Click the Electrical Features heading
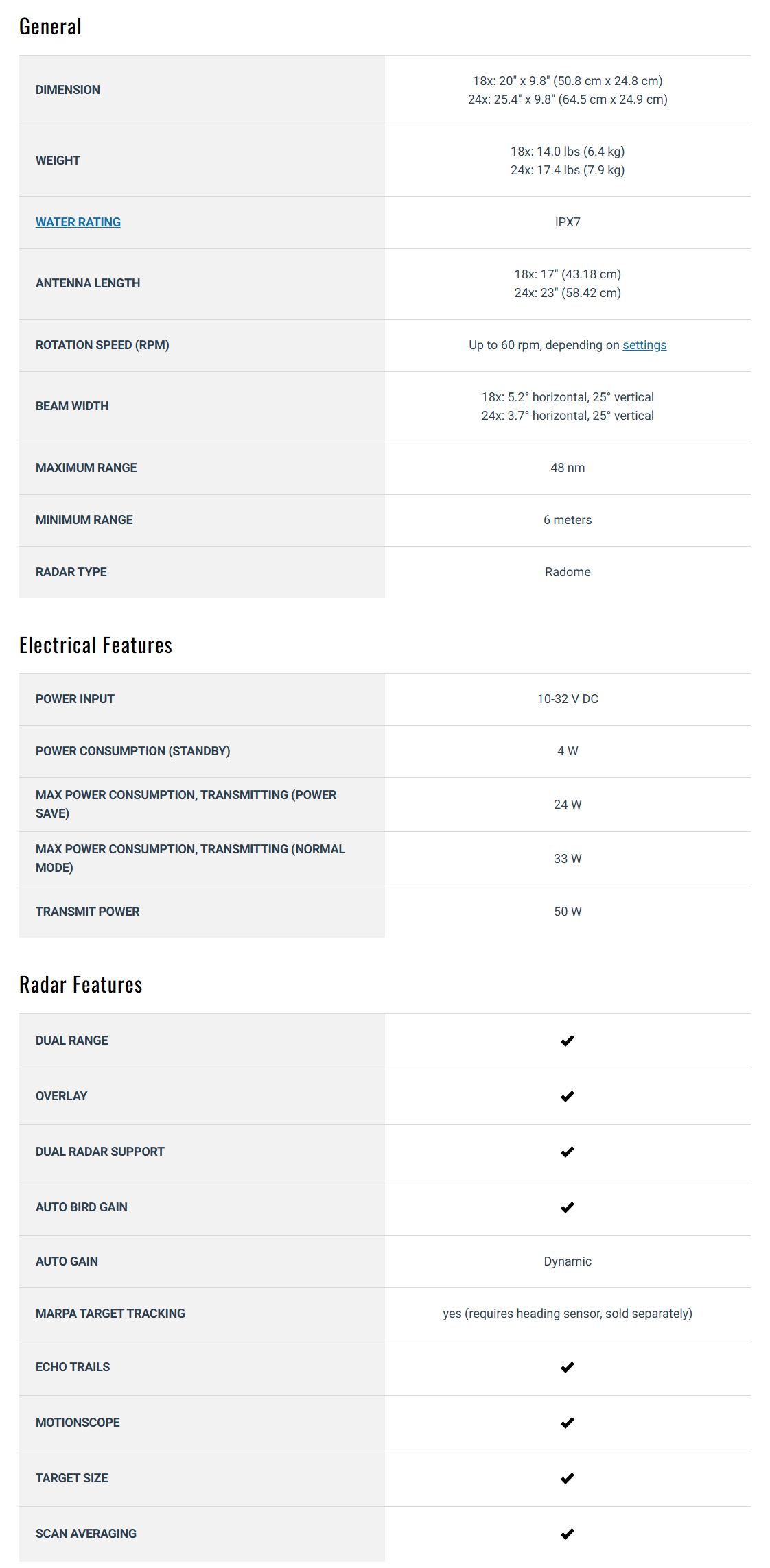 point(95,645)
